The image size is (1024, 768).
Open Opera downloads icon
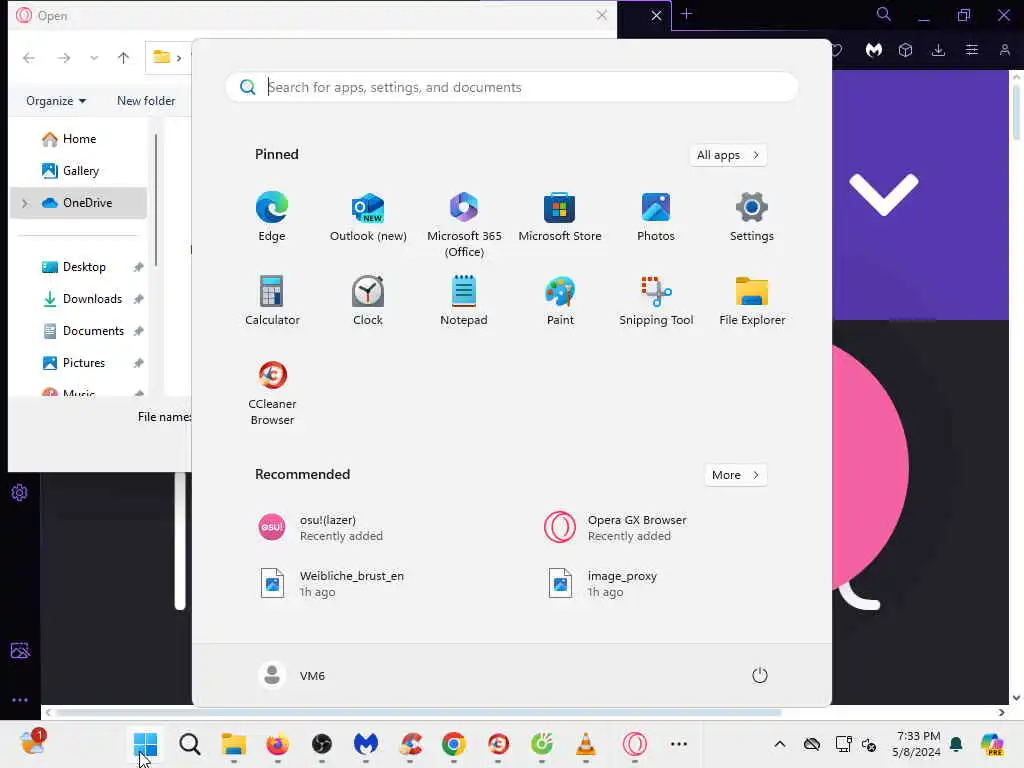click(x=938, y=50)
